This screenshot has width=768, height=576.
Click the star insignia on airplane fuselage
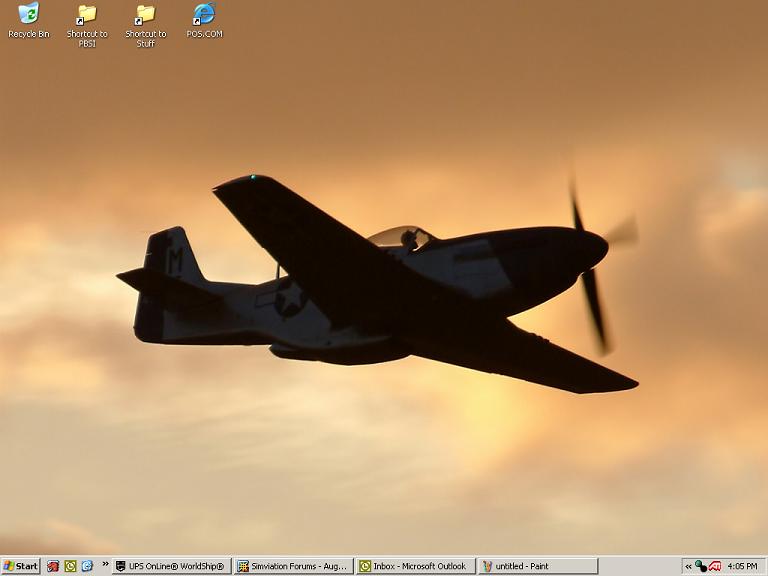[x=288, y=297]
